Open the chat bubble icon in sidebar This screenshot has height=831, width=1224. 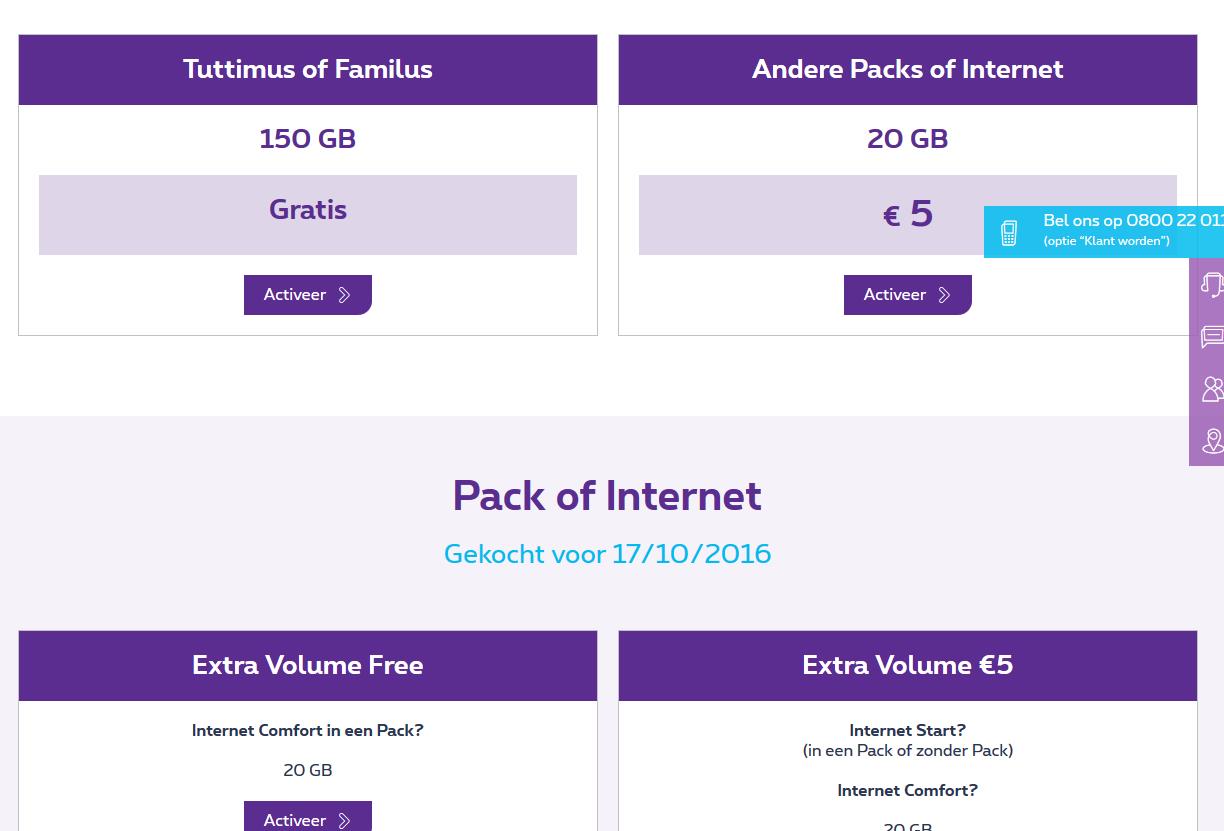[1211, 337]
